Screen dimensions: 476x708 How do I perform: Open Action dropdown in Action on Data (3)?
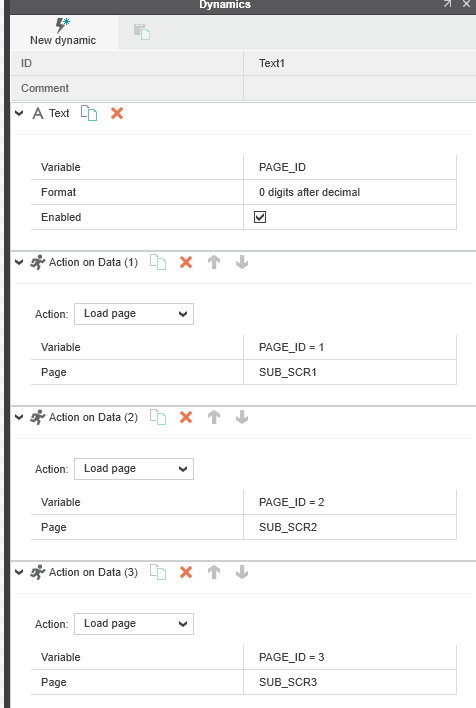coord(134,624)
